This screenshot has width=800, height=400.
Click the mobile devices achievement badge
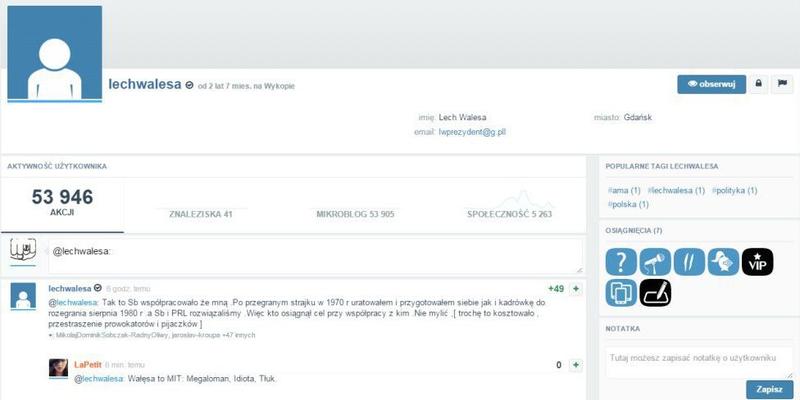tap(621, 293)
